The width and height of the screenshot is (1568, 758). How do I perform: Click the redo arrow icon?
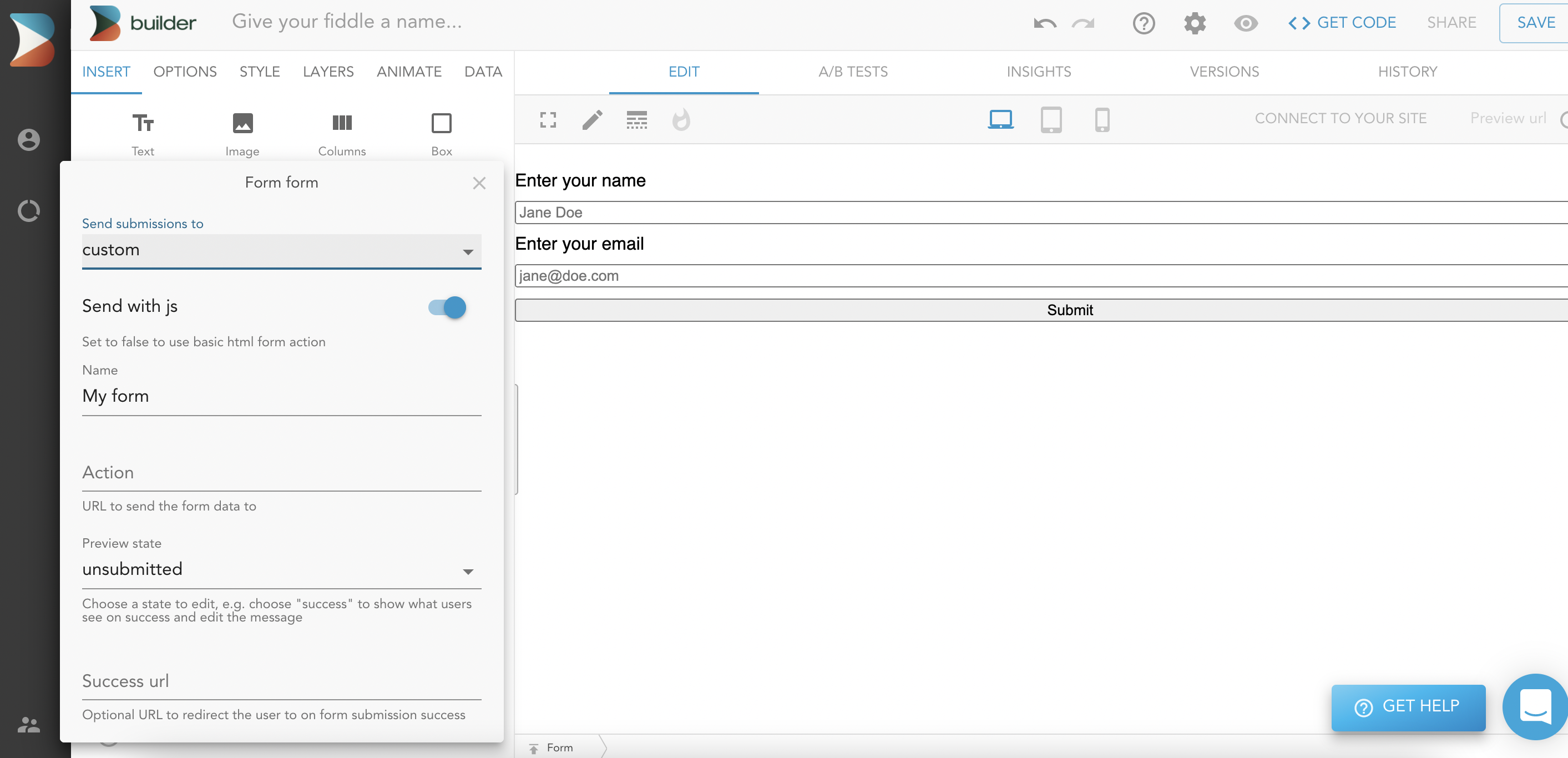(x=1084, y=23)
